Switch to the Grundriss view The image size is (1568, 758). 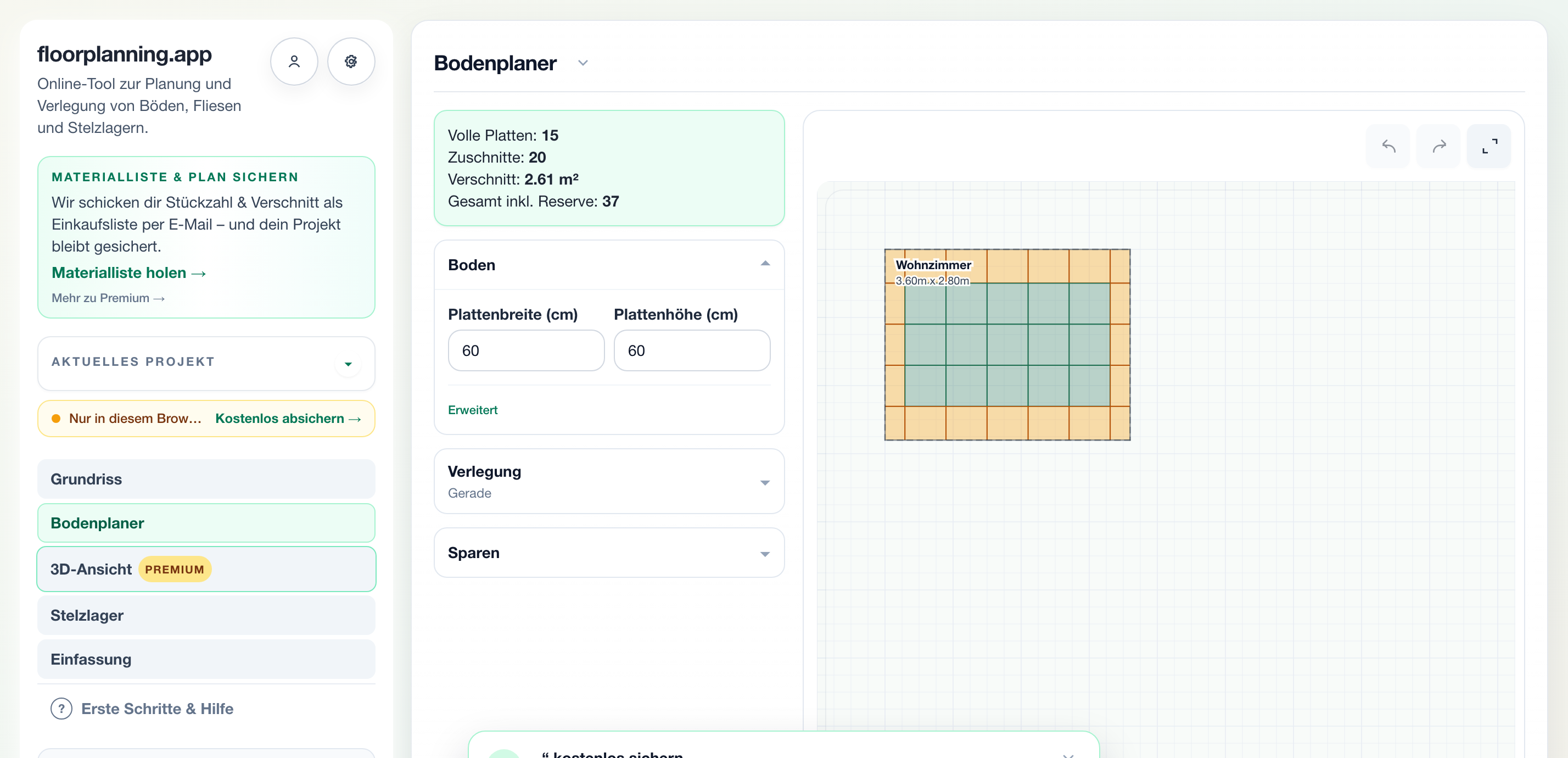pyautogui.click(x=206, y=479)
